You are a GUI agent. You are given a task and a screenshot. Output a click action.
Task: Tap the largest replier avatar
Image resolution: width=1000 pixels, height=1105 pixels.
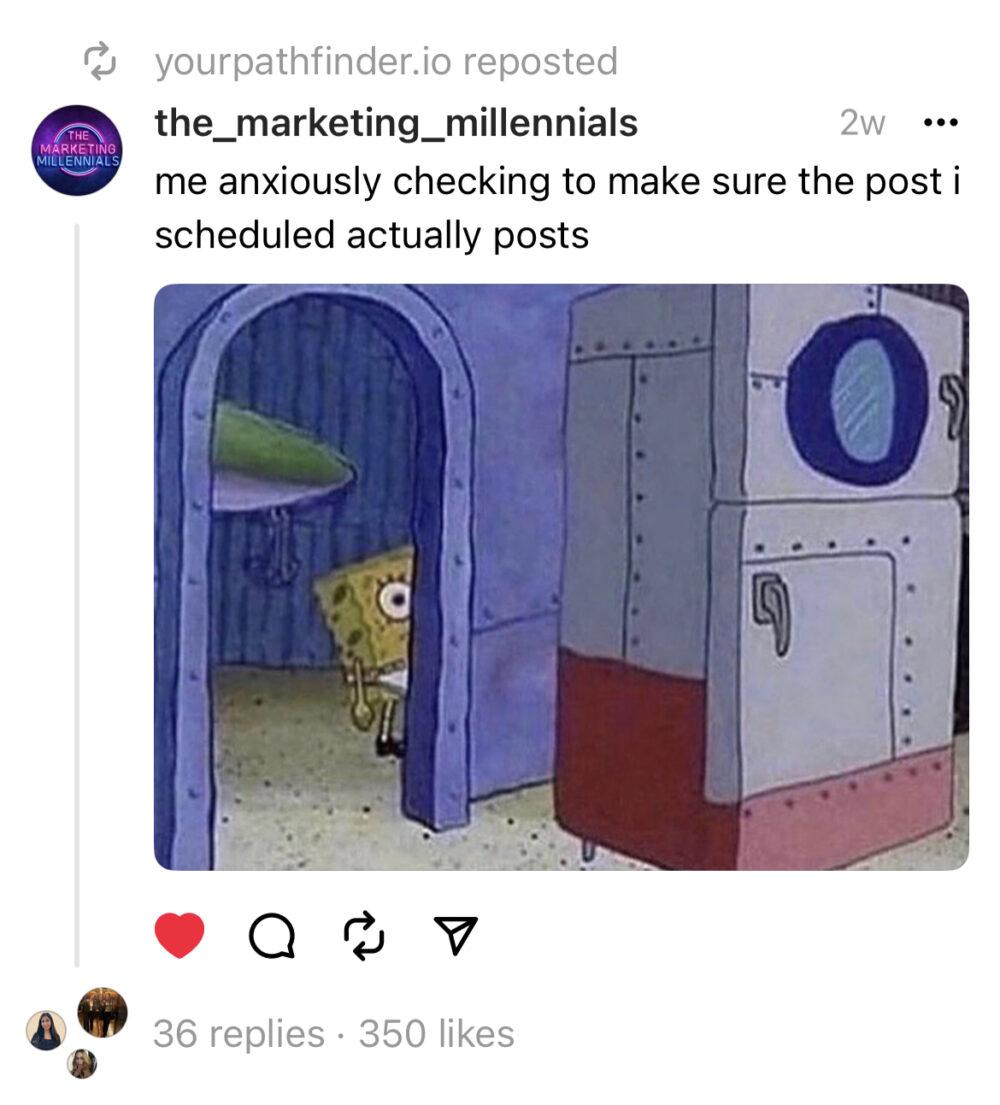click(x=102, y=1012)
